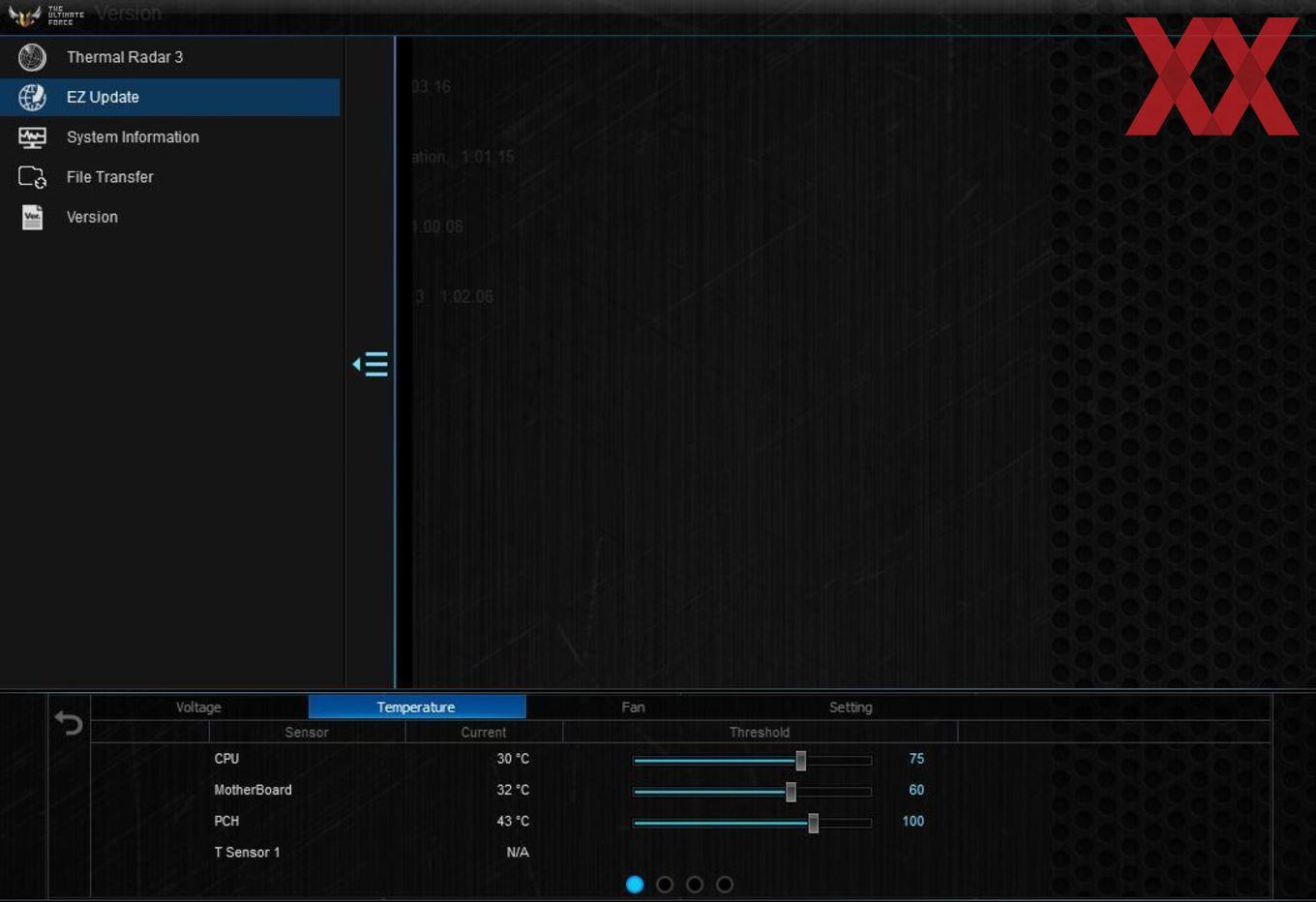Click the MotherBoard sensor row label
This screenshot has width=1316, height=902.
(253, 790)
